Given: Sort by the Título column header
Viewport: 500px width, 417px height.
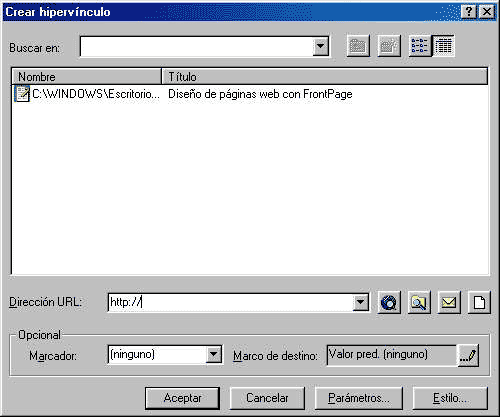Looking at the screenshot, I should (325, 76).
